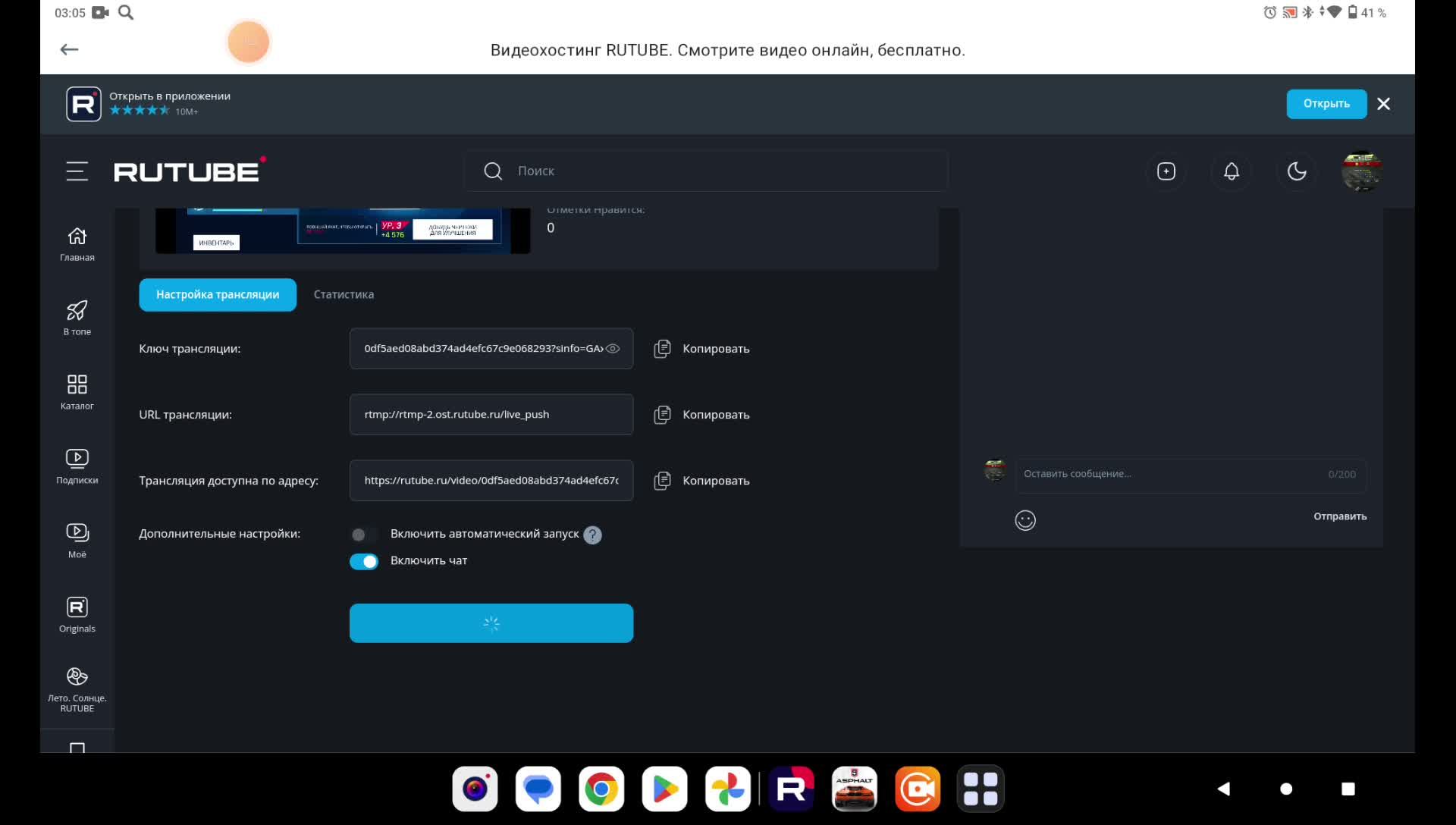The image size is (1456, 825).
Task: Click Открыть to open the RUTUBE app
Action: (x=1326, y=104)
